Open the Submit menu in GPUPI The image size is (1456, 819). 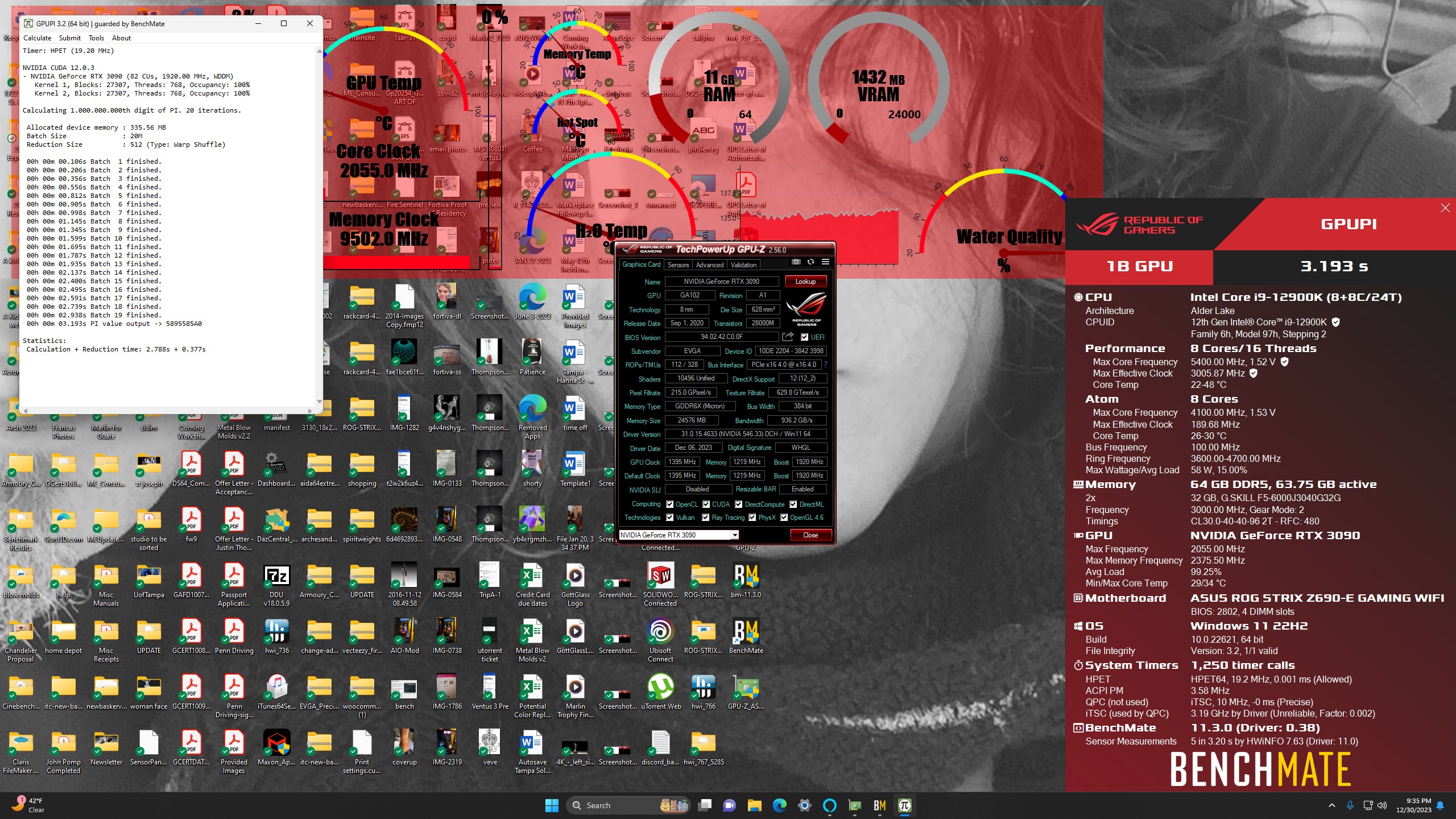[70, 38]
